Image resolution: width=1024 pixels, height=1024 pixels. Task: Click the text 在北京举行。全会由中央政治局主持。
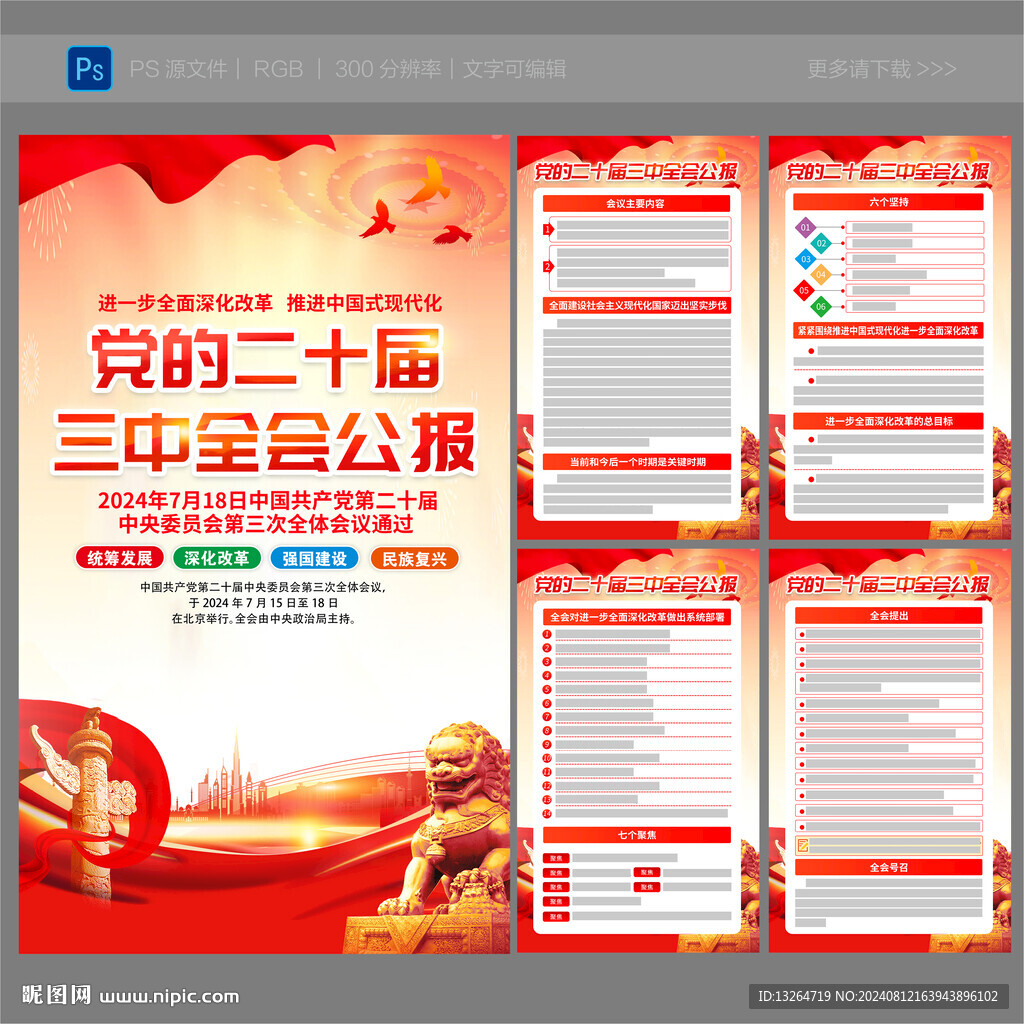[264, 618]
